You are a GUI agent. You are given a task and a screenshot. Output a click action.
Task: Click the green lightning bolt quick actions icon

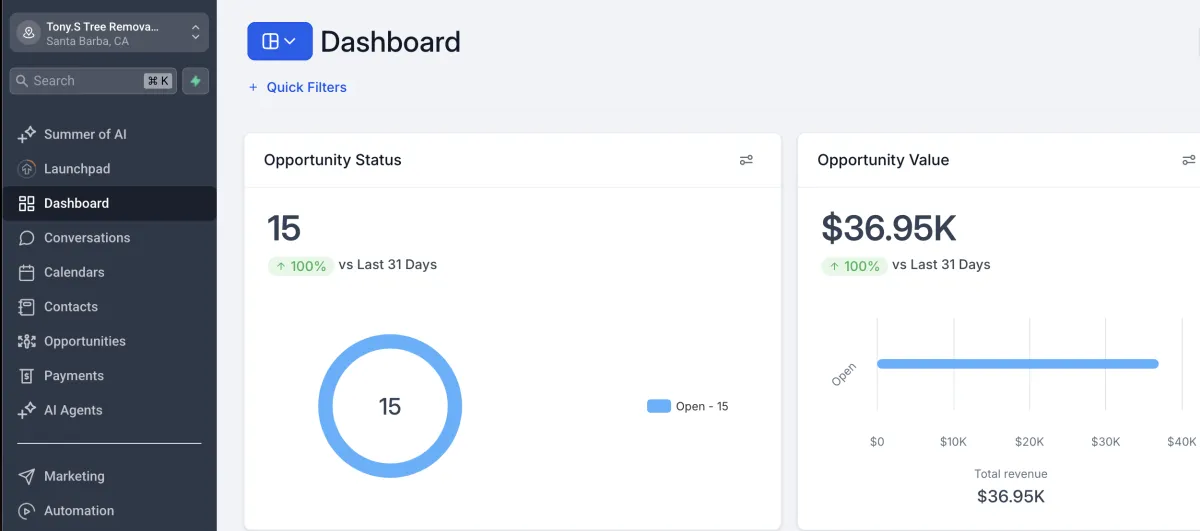(x=195, y=81)
